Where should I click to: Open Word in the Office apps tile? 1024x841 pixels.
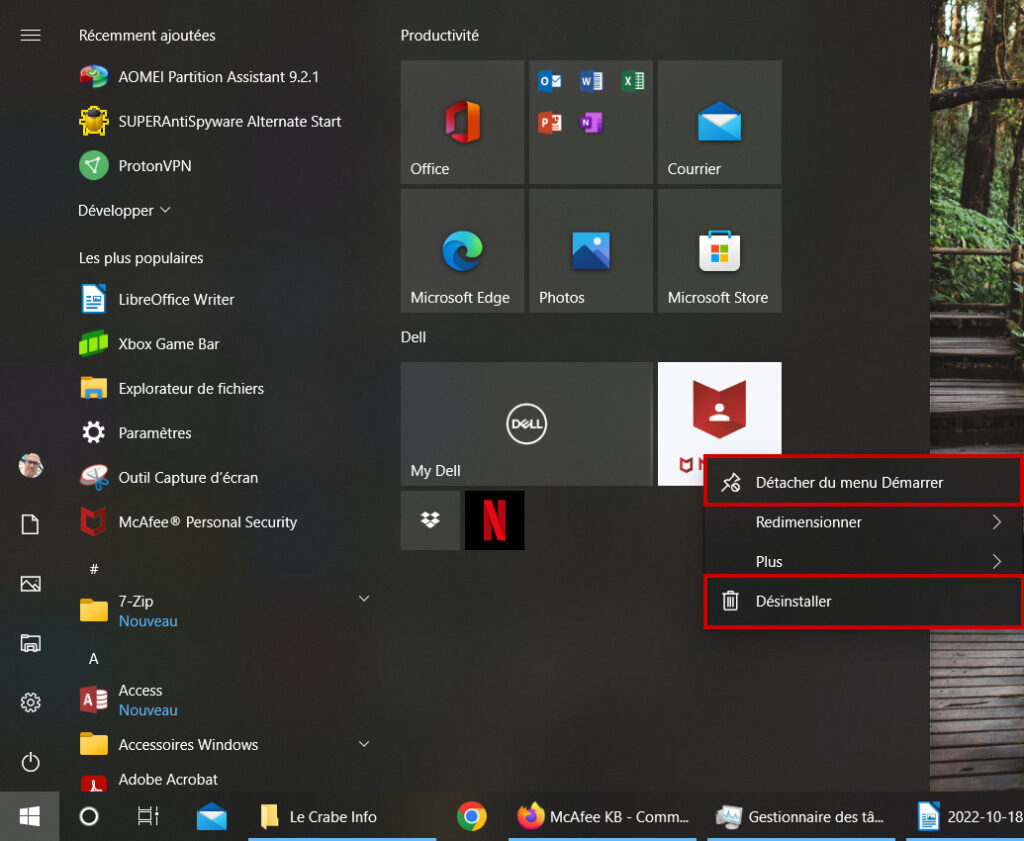[591, 81]
